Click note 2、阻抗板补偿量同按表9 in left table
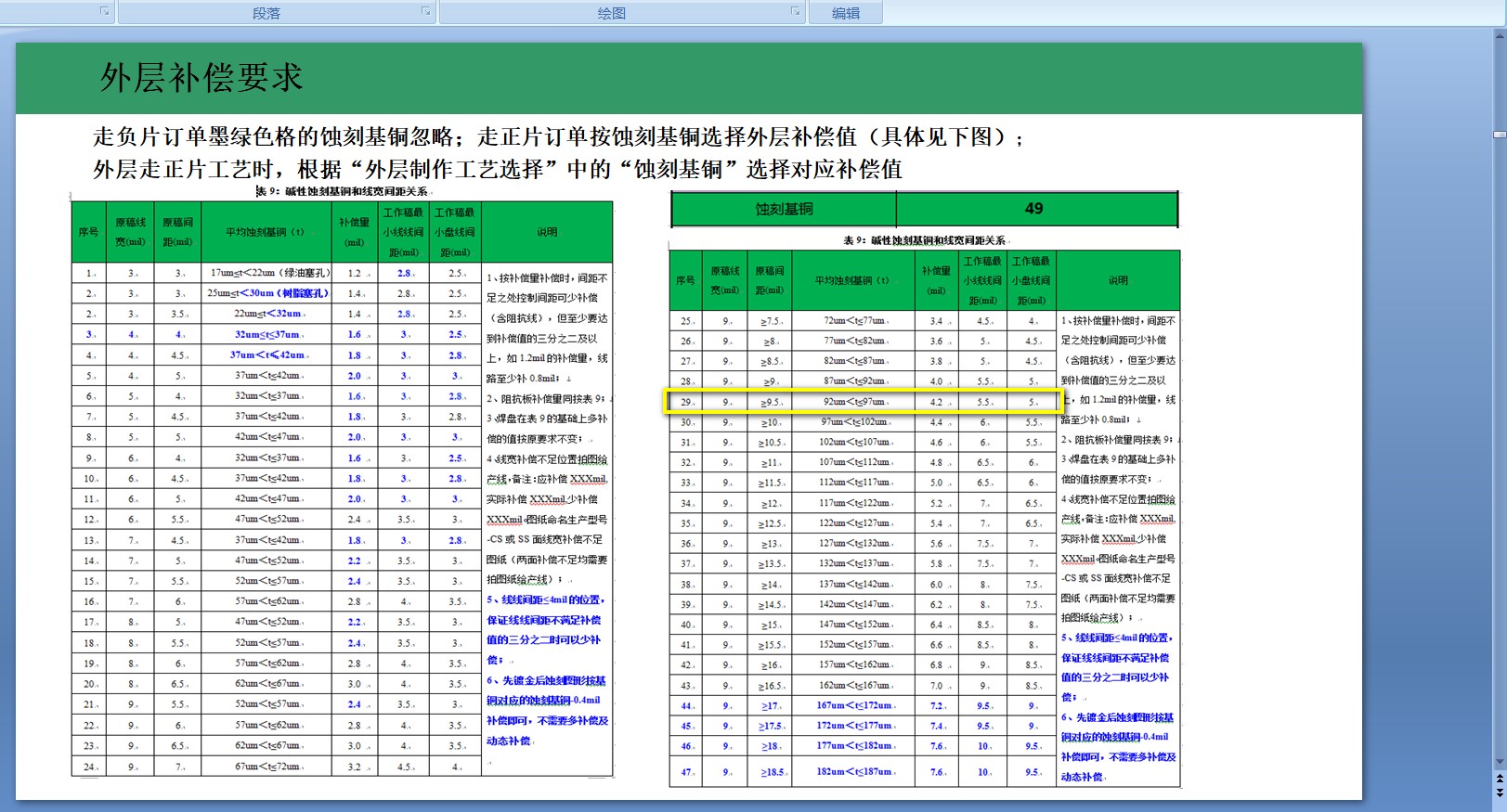 (x=546, y=399)
